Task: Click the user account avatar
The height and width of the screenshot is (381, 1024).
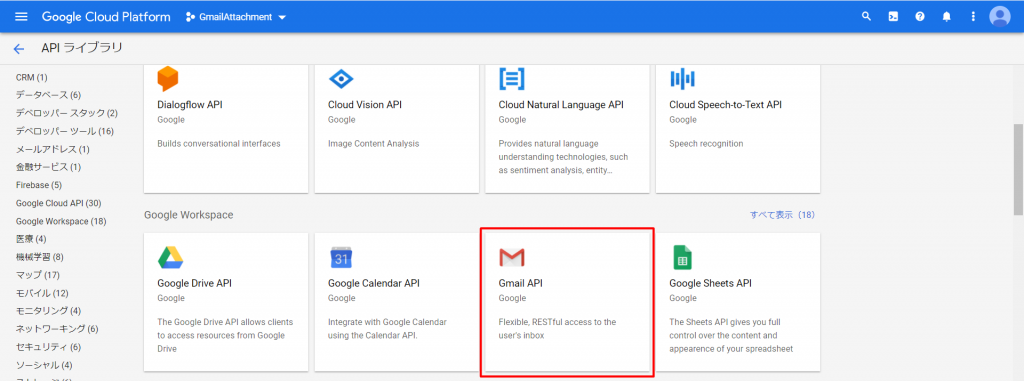Action: click(x=1000, y=16)
